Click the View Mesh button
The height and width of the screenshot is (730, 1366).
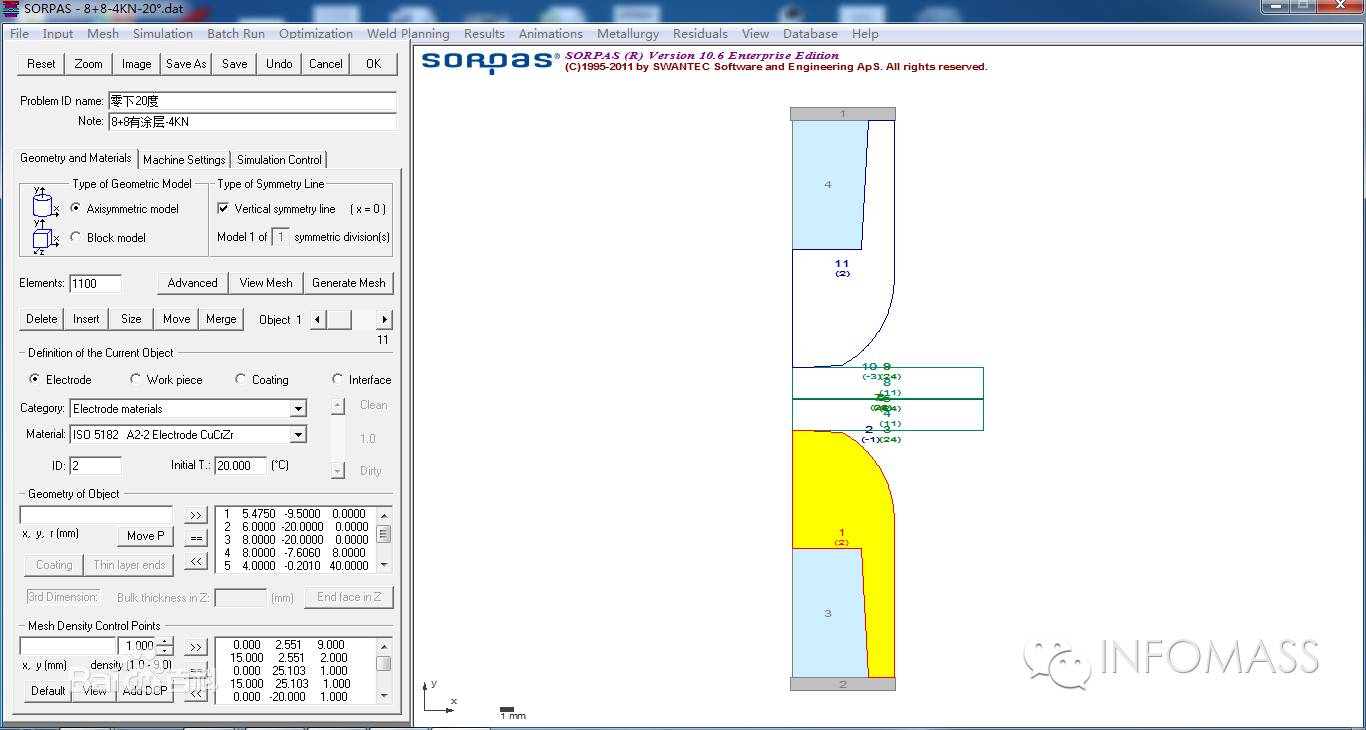click(x=266, y=283)
